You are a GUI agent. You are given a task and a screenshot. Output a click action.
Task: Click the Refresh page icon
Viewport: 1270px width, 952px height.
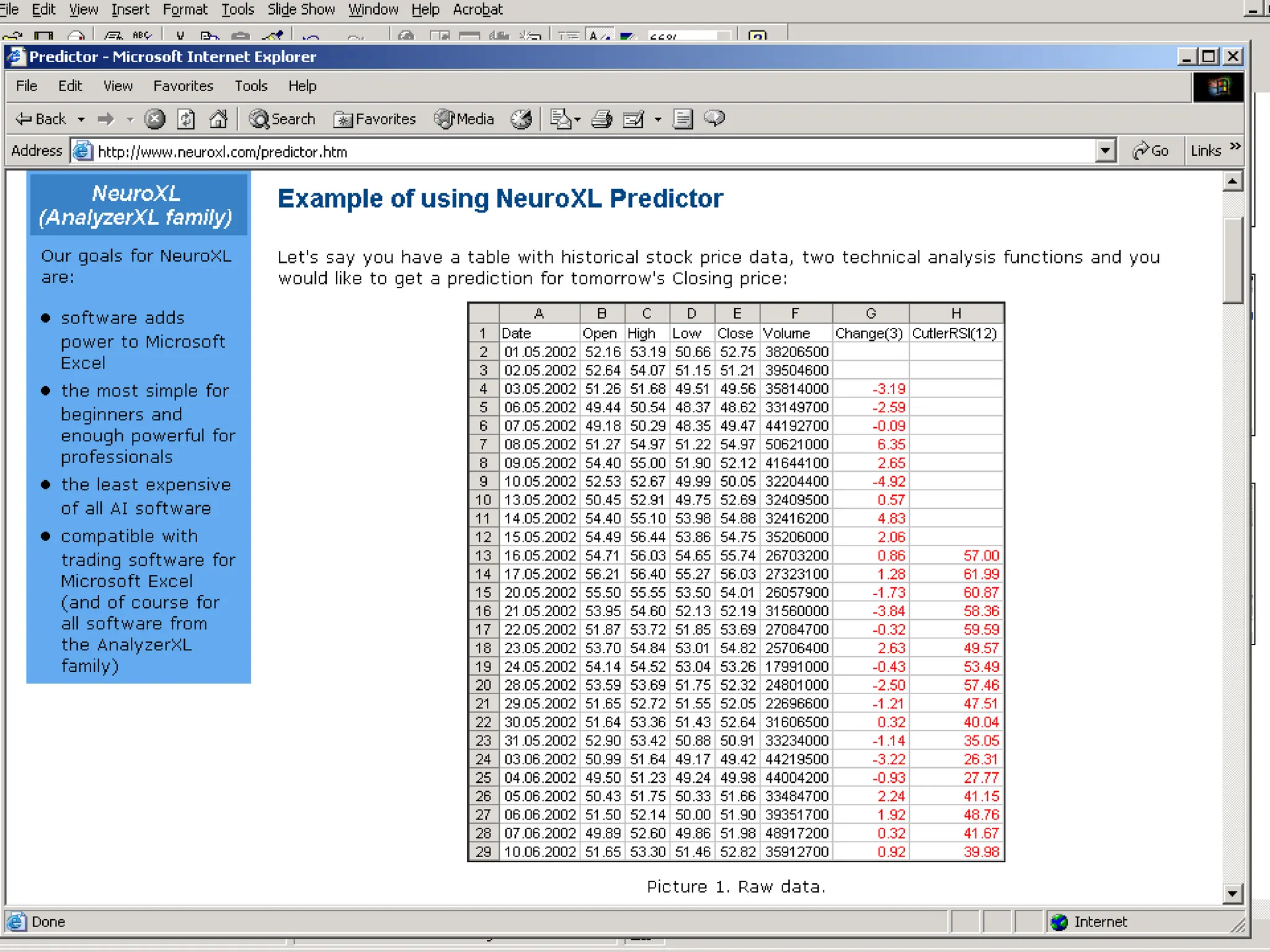point(186,119)
